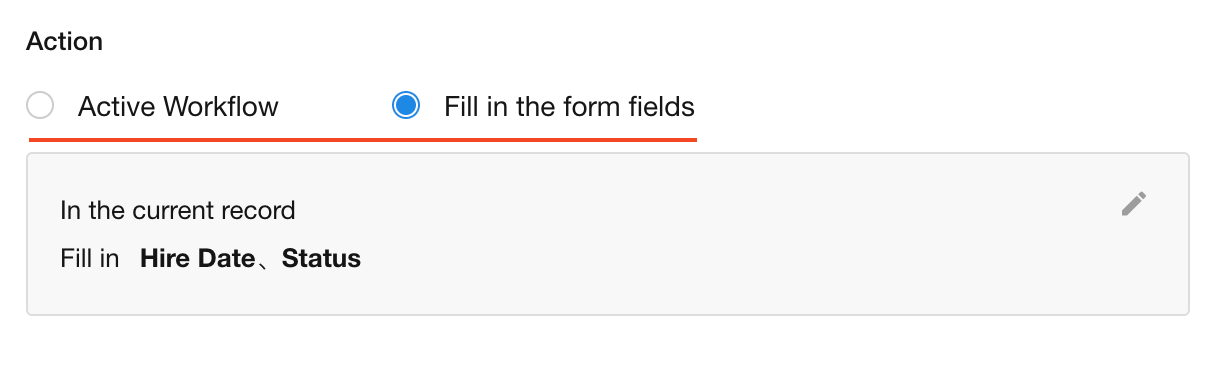The image size is (1230, 380).
Task: Click the Hire Date field name
Action: pos(197,259)
